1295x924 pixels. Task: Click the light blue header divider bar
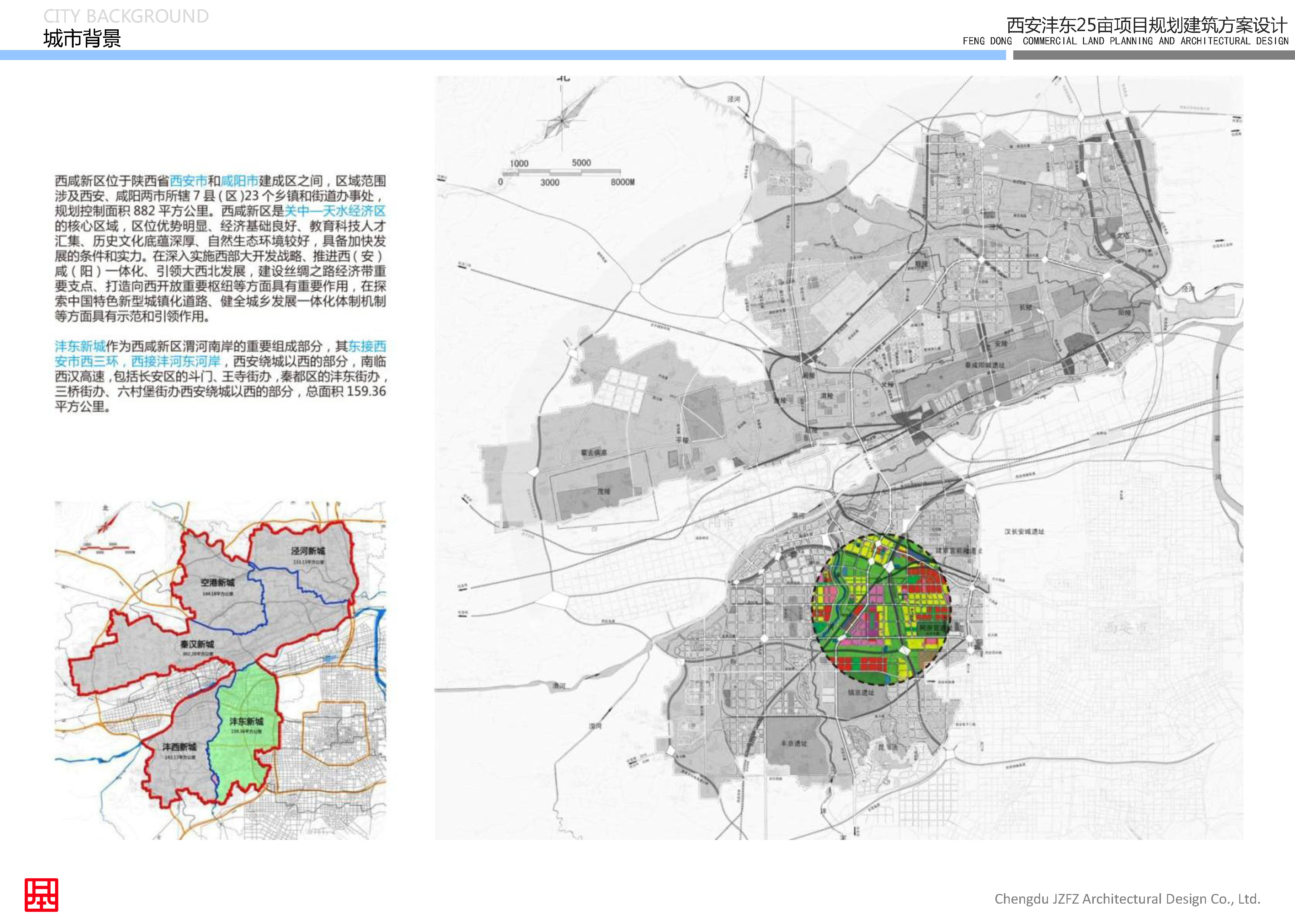pyautogui.click(x=502, y=55)
